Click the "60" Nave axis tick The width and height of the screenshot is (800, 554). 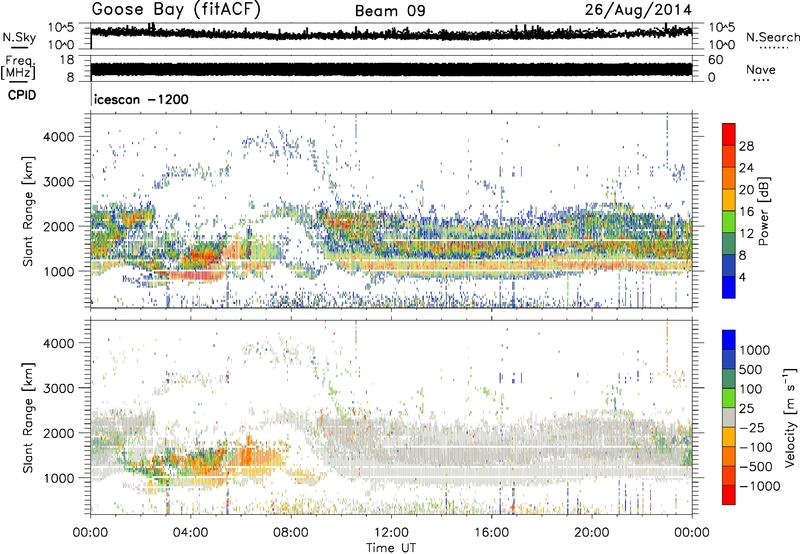point(715,60)
